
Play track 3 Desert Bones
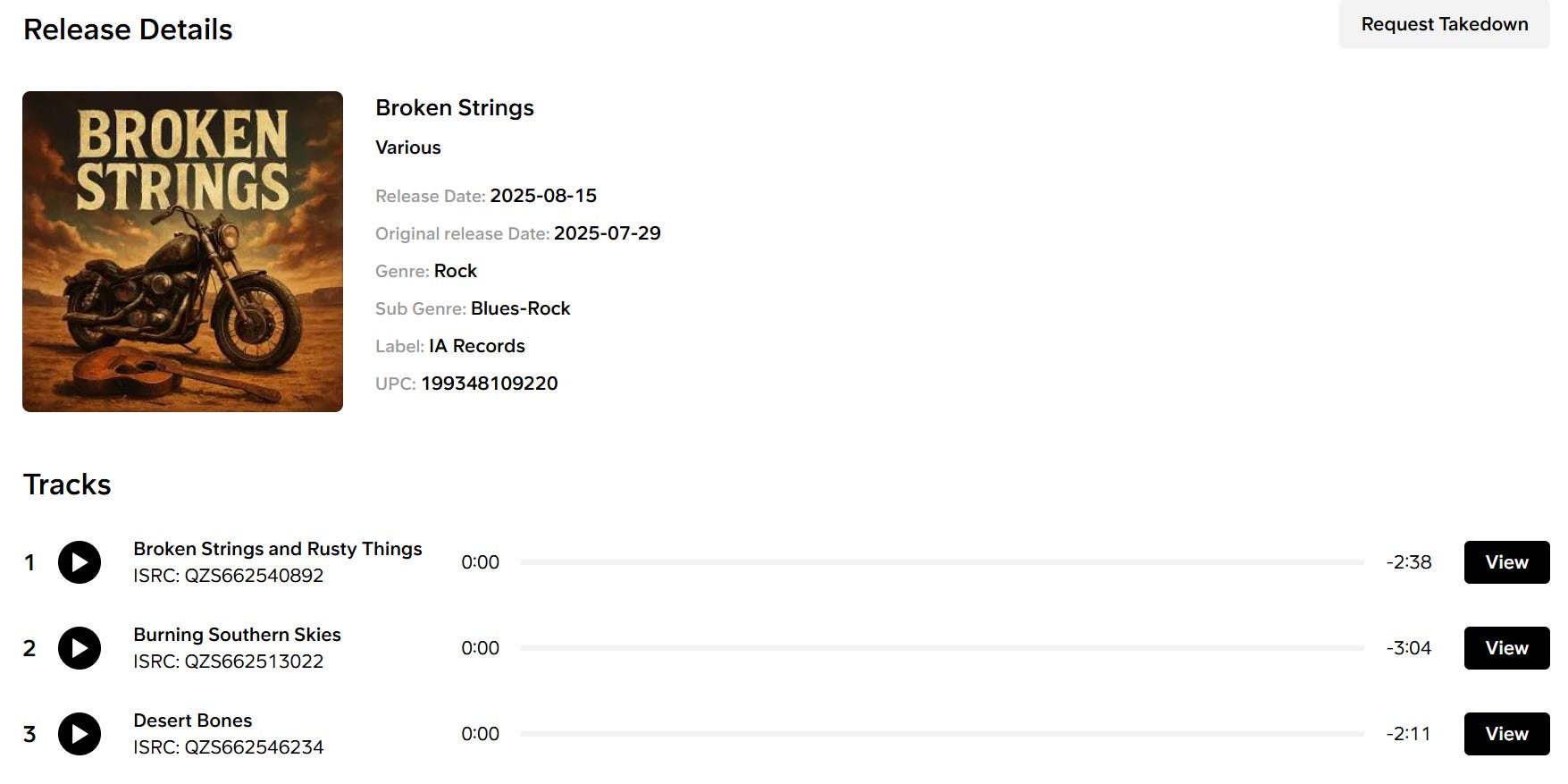click(x=80, y=734)
